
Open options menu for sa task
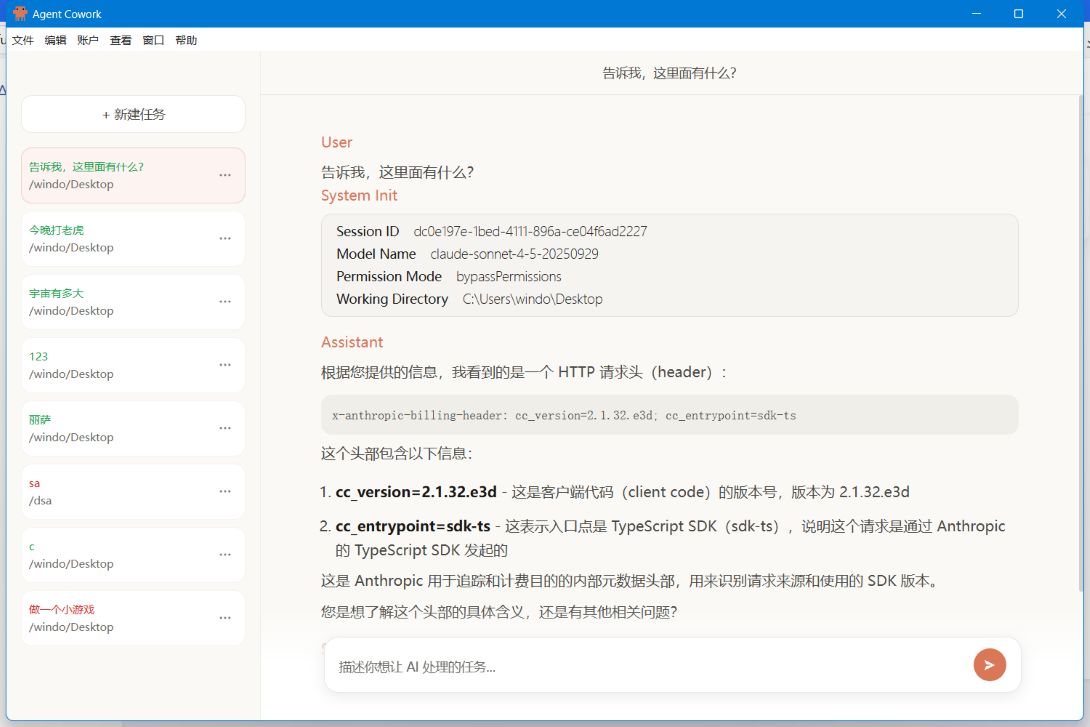[x=225, y=491]
